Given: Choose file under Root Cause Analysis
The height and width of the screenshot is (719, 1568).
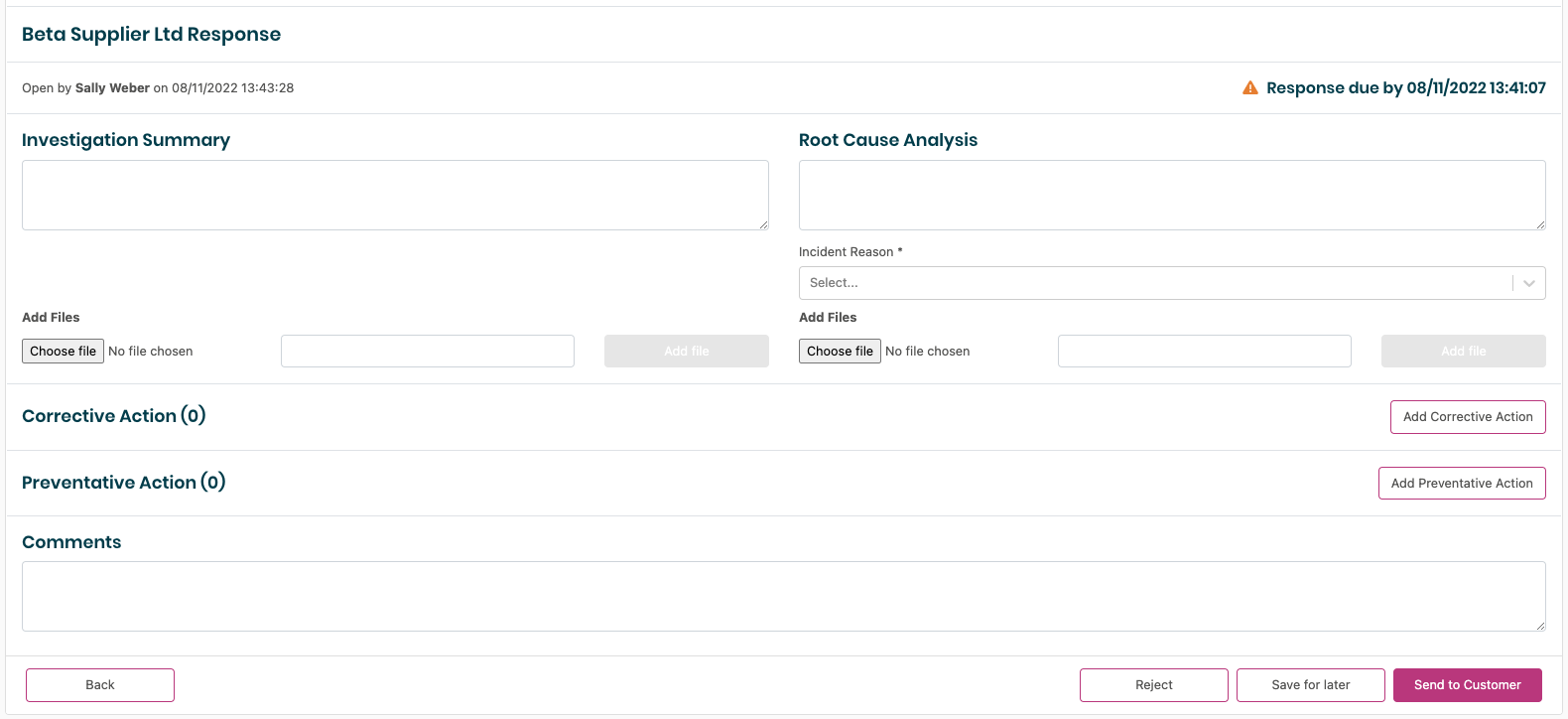Looking at the screenshot, I should [840, 352].
